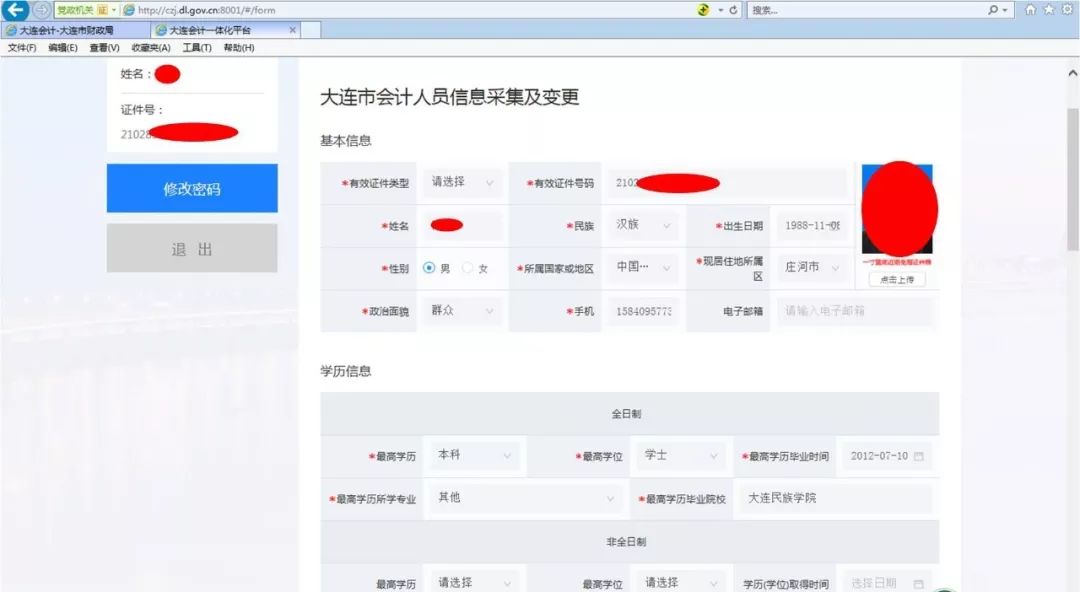Open the 有效证件类型 dropdown
The height and width of the screenshot is (592, 1080).
pyautogui.click(x=462, y=182)
